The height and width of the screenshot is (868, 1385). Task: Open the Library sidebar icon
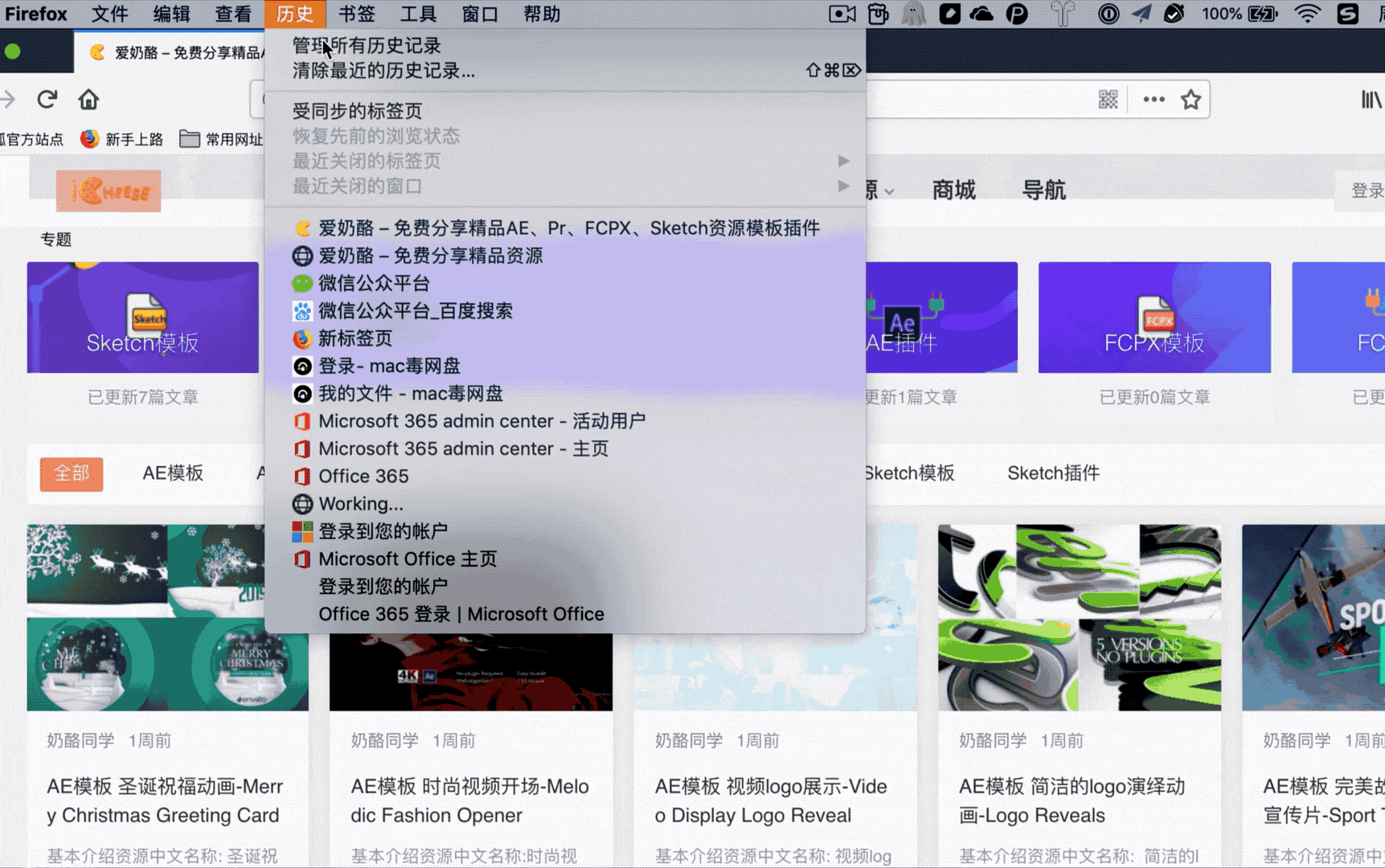click(x=1371, y=99)
